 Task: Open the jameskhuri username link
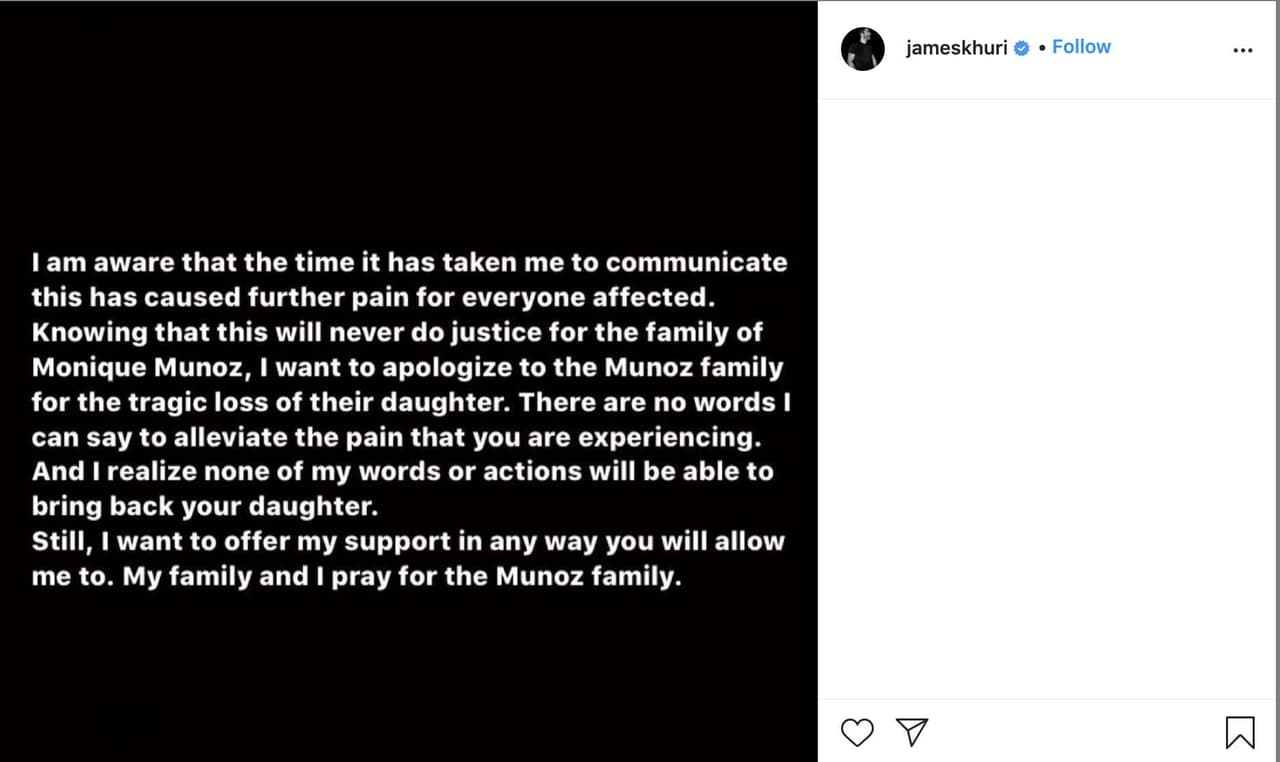tap(956, 48)
